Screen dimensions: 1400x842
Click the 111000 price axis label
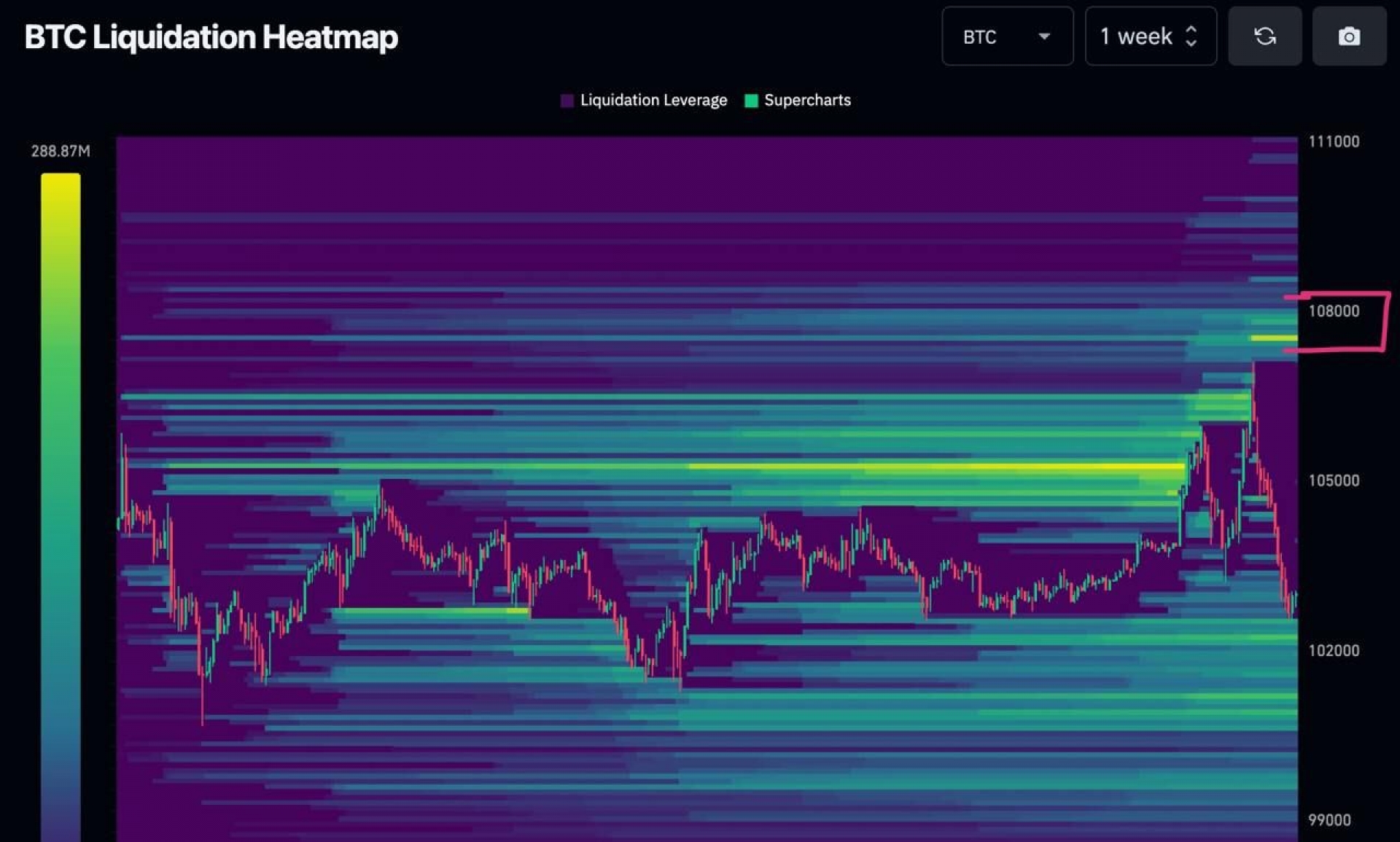pyautogui.click(x=1334, y=141)
